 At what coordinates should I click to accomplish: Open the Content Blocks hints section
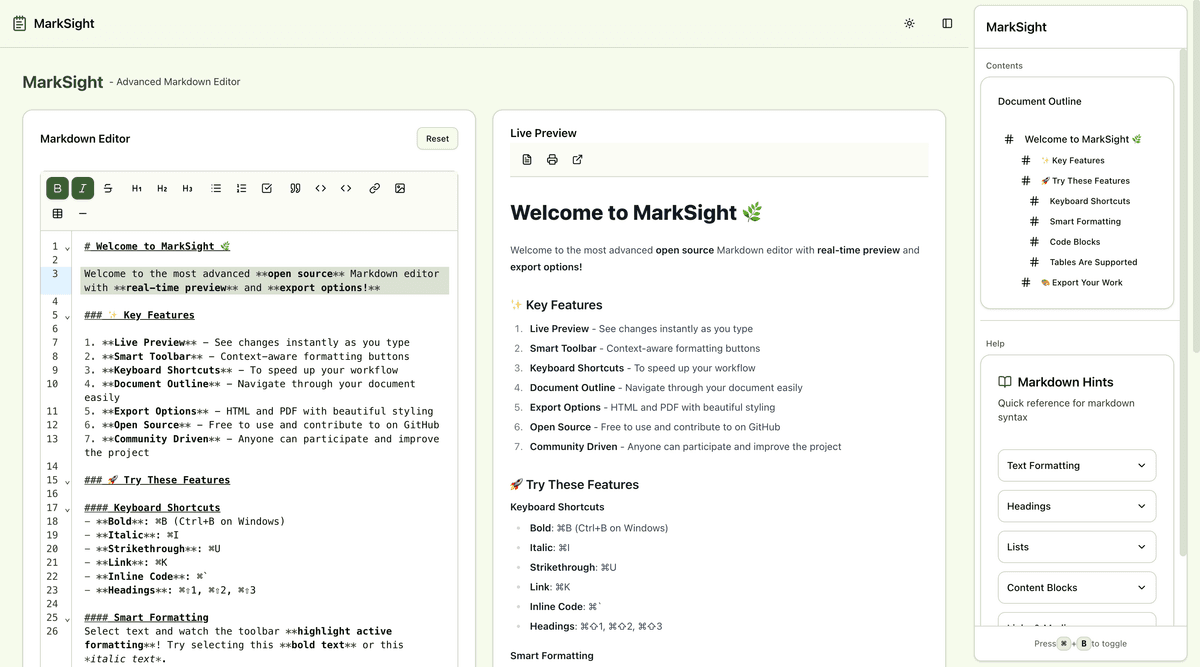1076,587
